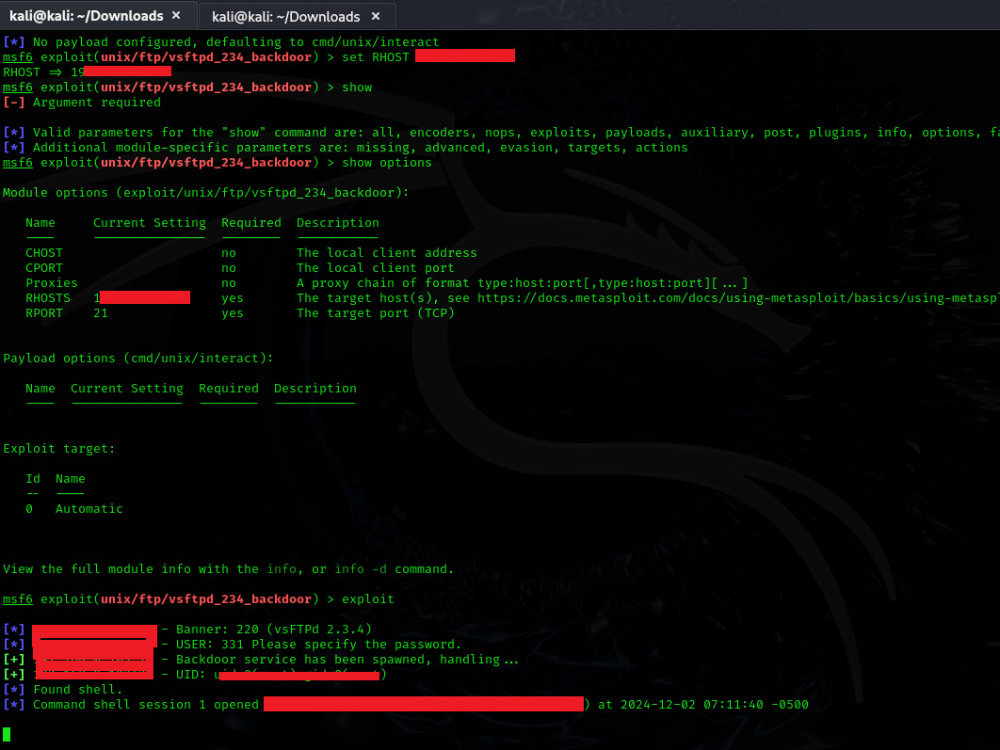This screenshot has height=750, width=1000.
Task: Click the 'Argument required' error line
Action: (82, 102)
